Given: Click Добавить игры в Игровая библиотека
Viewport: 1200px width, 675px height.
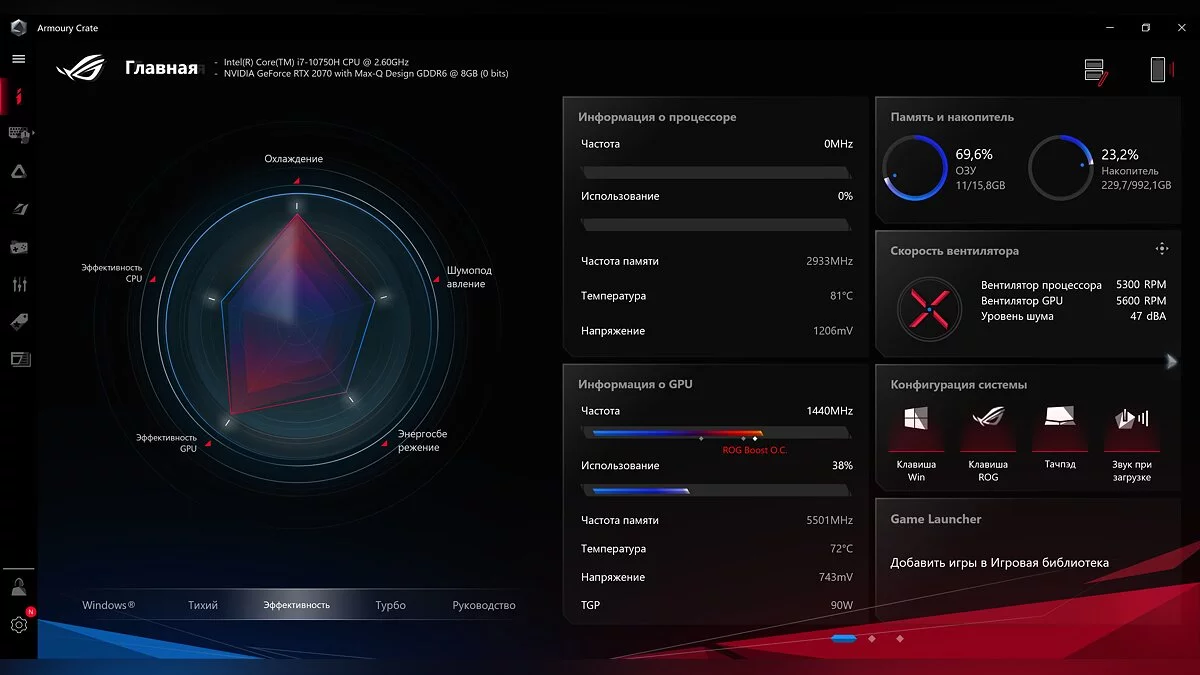Looking at the screenshot, I should pyautogui.click(x=999, y=563).
